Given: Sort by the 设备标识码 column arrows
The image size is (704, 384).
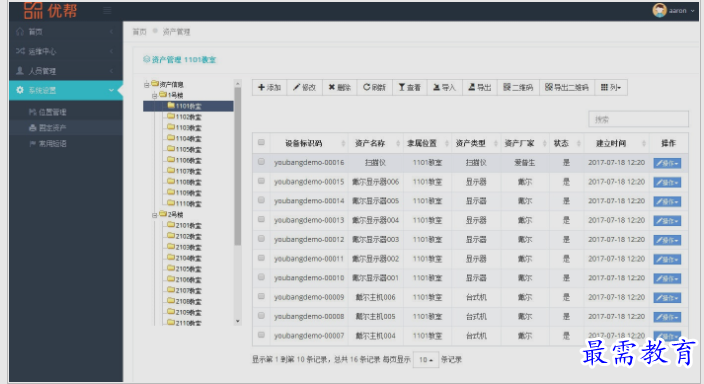Looking at the screenshot, I should [x=343, y=143].
